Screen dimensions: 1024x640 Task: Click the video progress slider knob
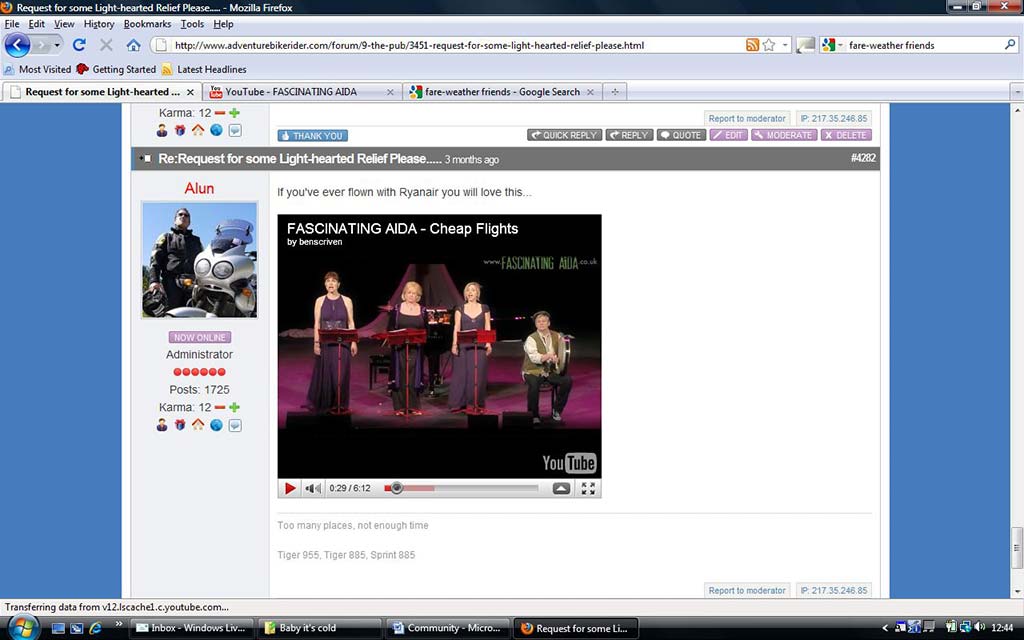(x=396, y=488)
